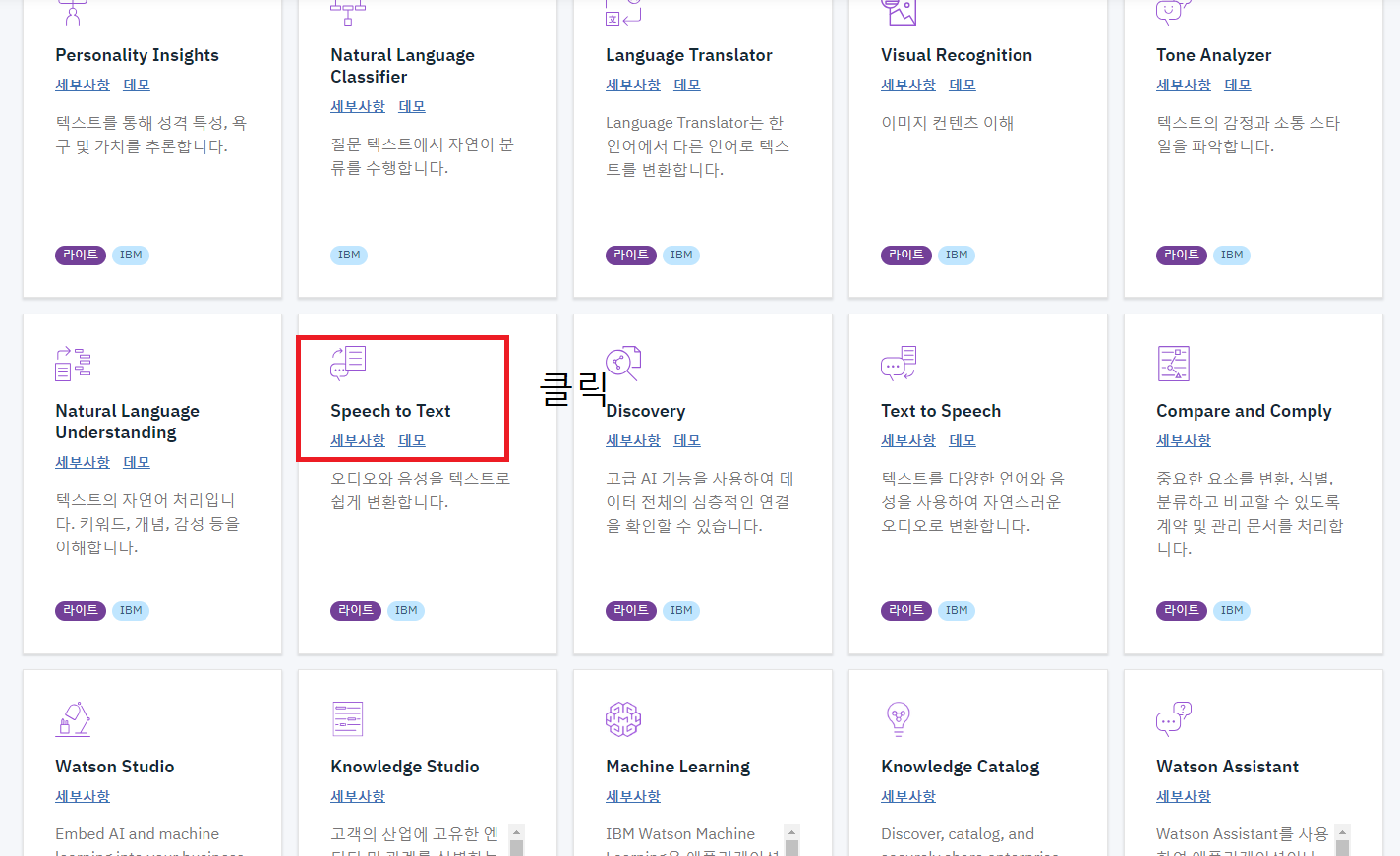Image resolution: width=1400 pixels, height=856 pixels.
Task: Select the Watson Studio title
Action: tap(115, 767)
